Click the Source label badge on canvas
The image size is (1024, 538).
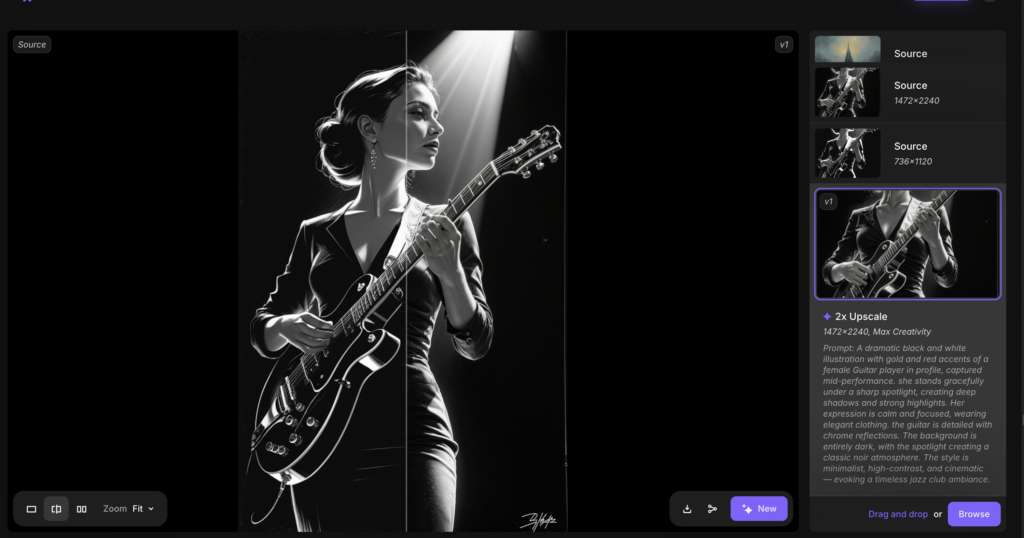click(32, 44)
